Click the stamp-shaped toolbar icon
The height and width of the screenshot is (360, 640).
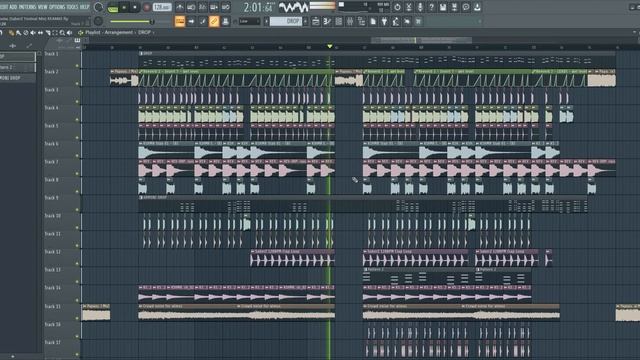225,21
